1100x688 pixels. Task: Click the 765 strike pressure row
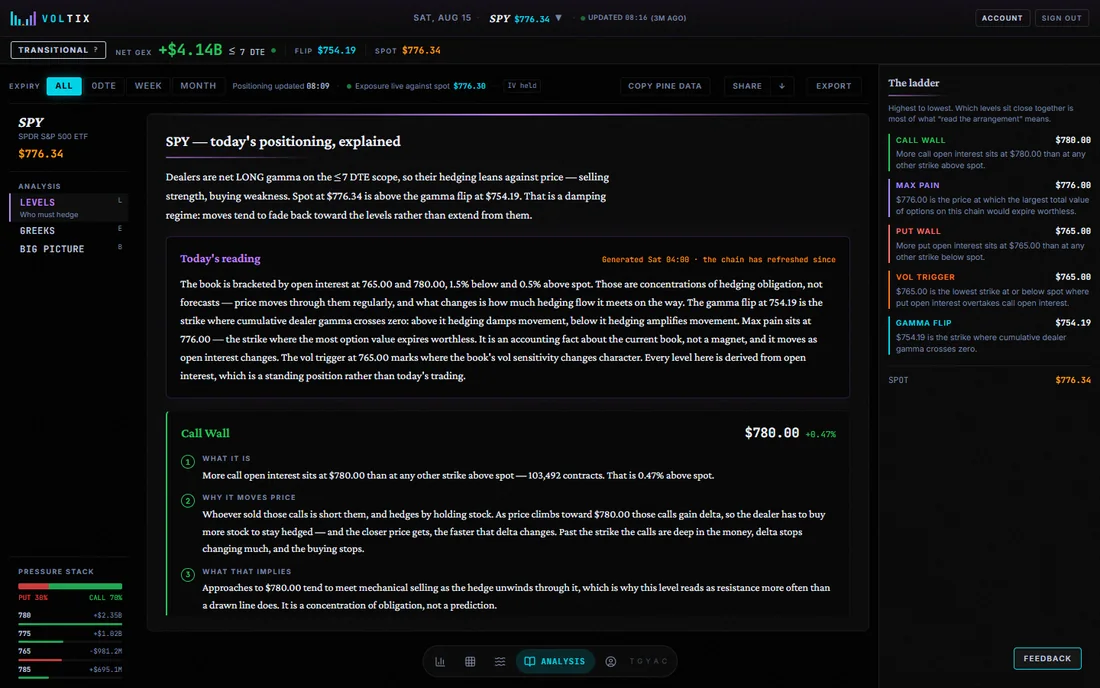click(x=70, y=653)
